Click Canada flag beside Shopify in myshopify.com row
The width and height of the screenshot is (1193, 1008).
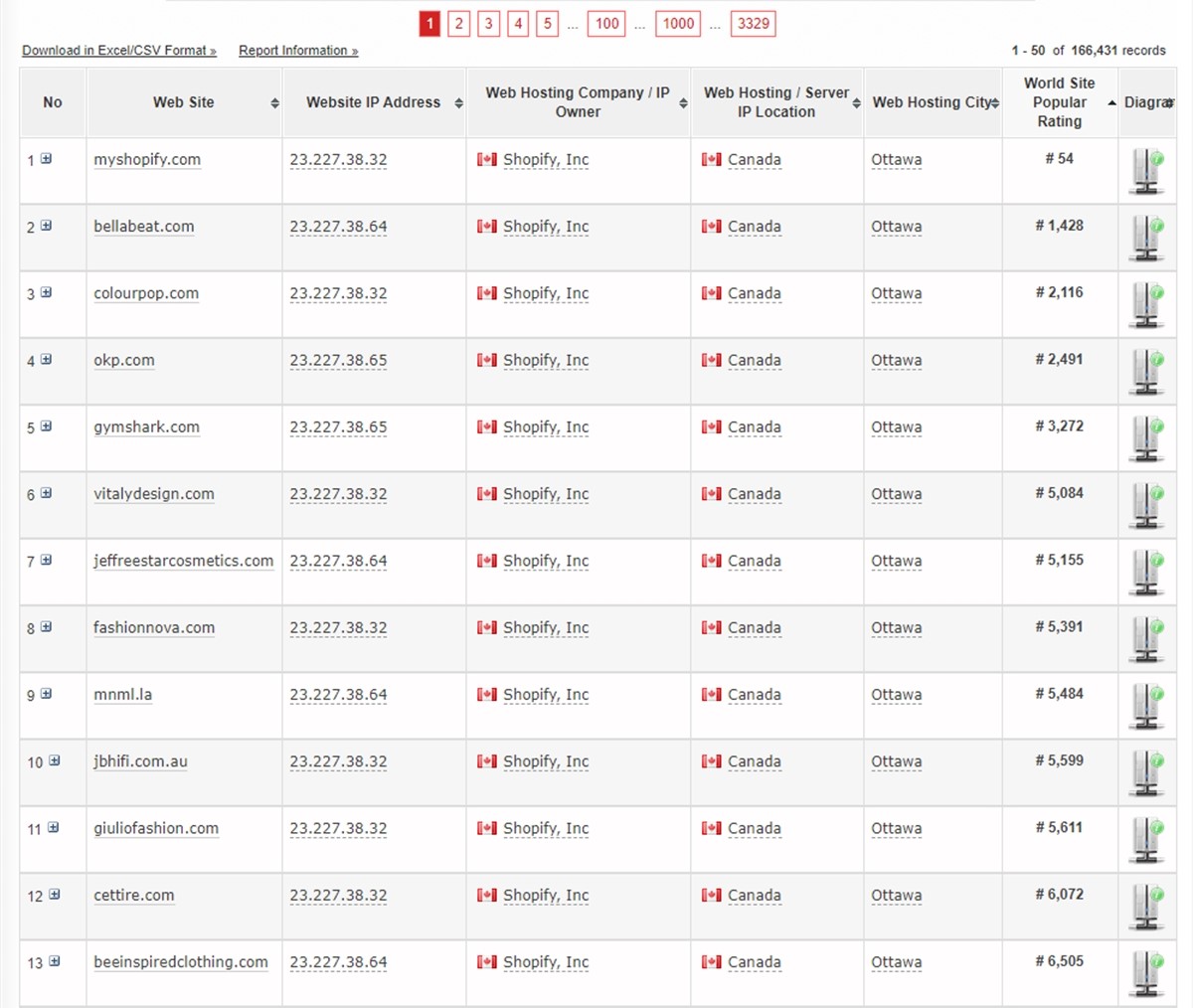tap(487, 159)
